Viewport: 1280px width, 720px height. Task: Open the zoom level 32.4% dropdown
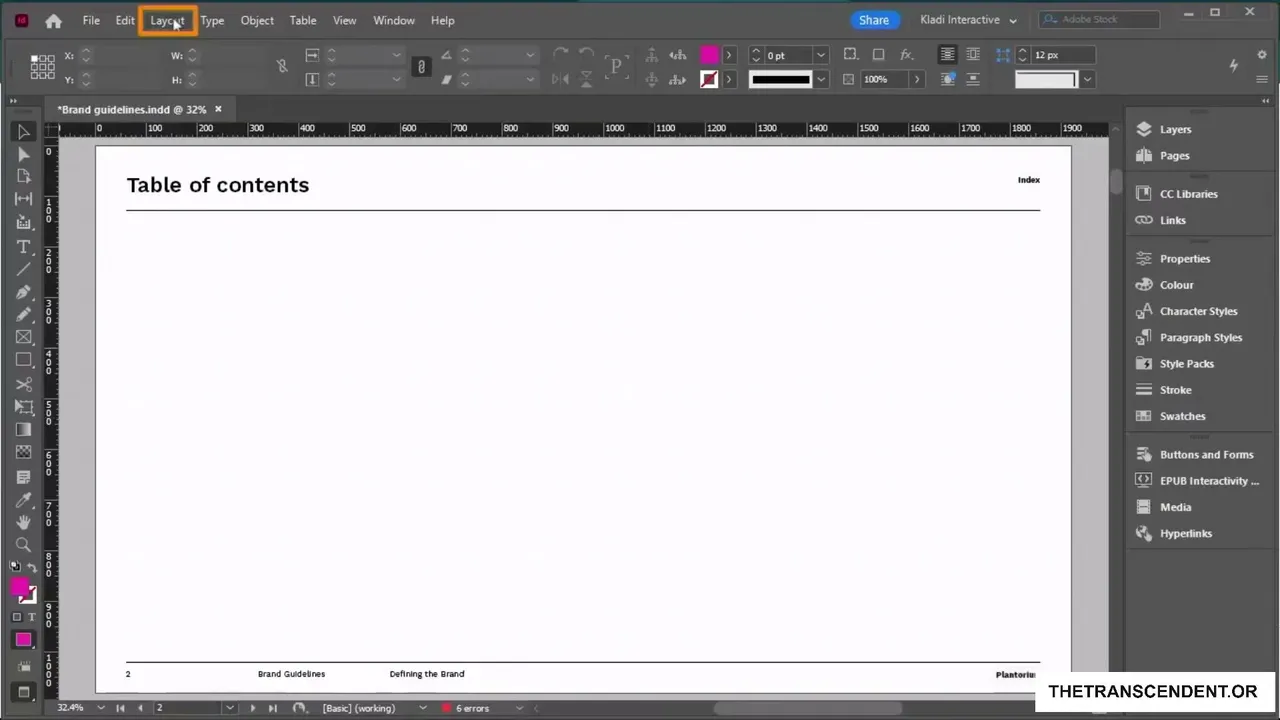point(101,708)
